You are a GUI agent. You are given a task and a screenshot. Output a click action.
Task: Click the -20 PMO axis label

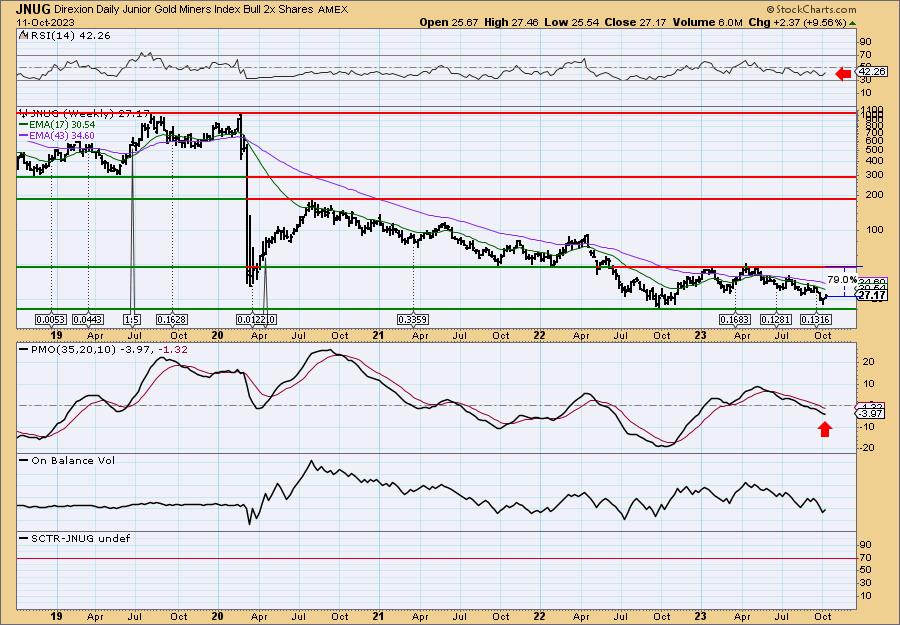click(x=867, y=448)
